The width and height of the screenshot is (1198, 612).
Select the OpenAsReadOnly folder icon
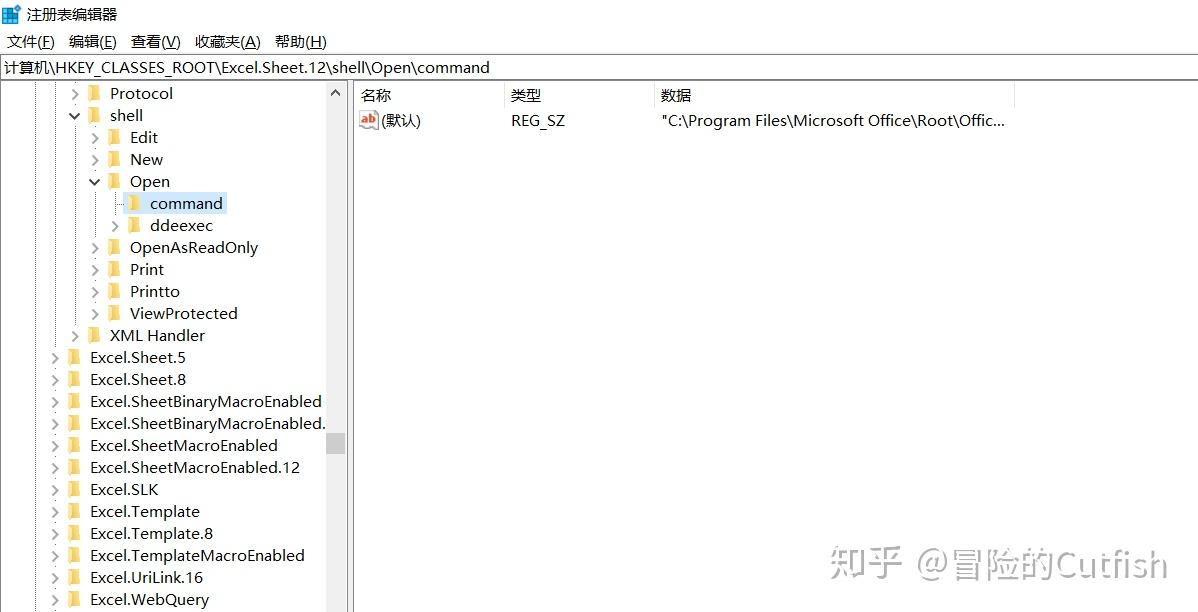(x=115, y=248)
